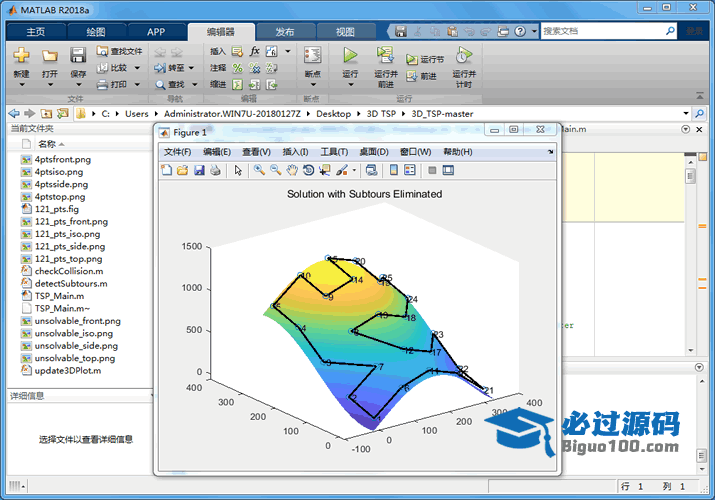Switch to the APP ribbon tab
Viewport: 715px width, 500px height.
coord(156,31)
